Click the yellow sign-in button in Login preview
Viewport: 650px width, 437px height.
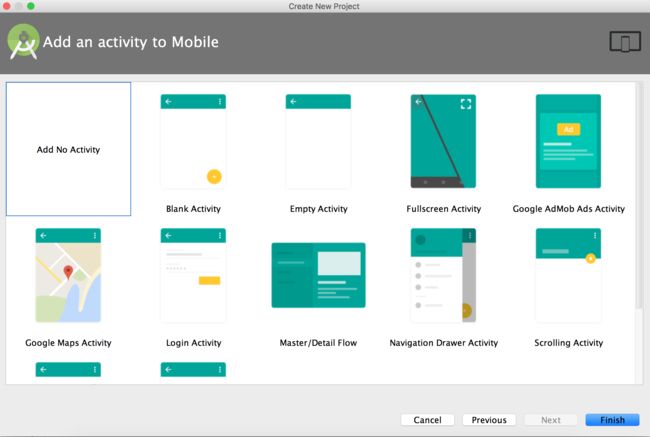(209, 281)
